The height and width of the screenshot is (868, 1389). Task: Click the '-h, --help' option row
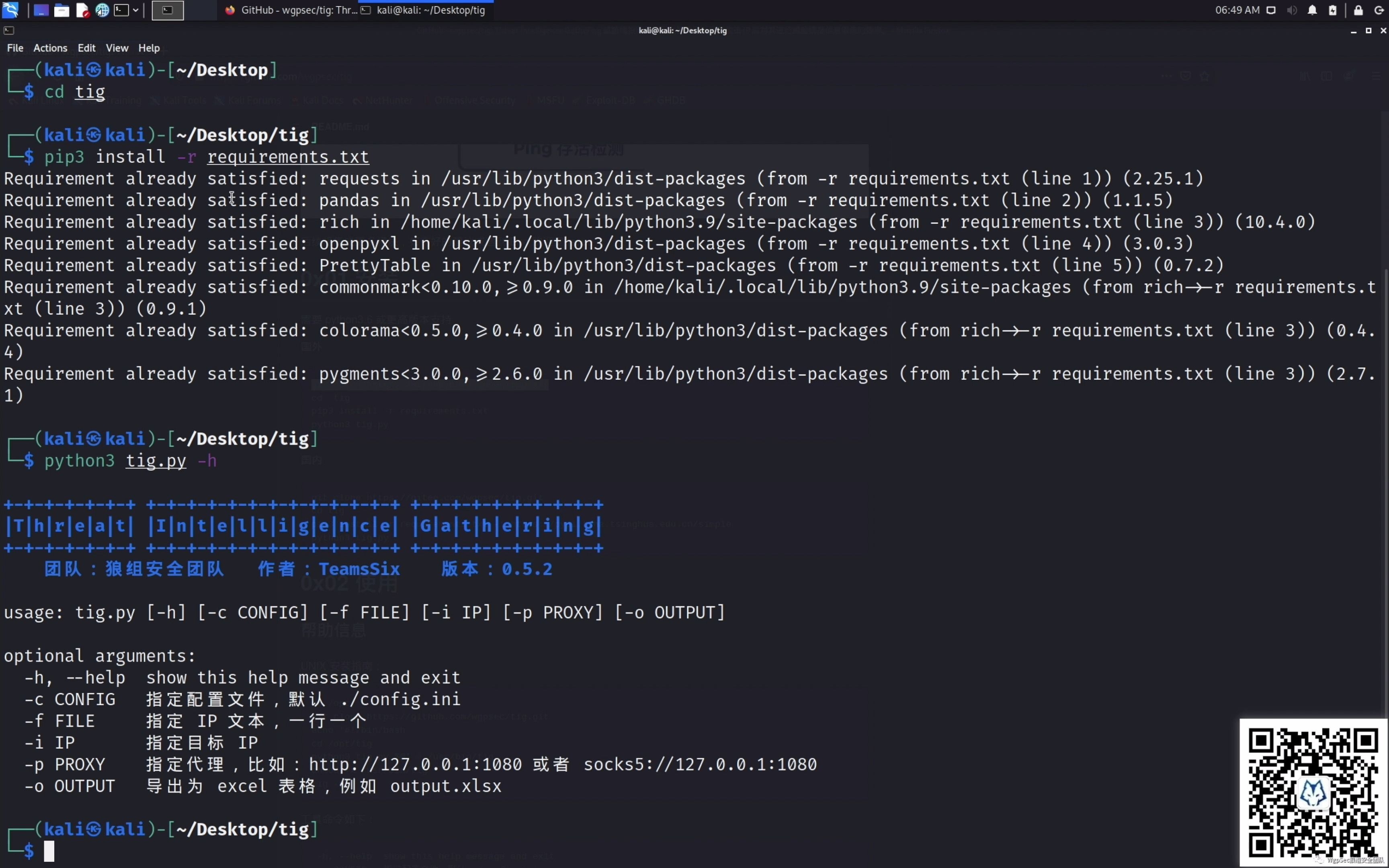coord(242,678)
